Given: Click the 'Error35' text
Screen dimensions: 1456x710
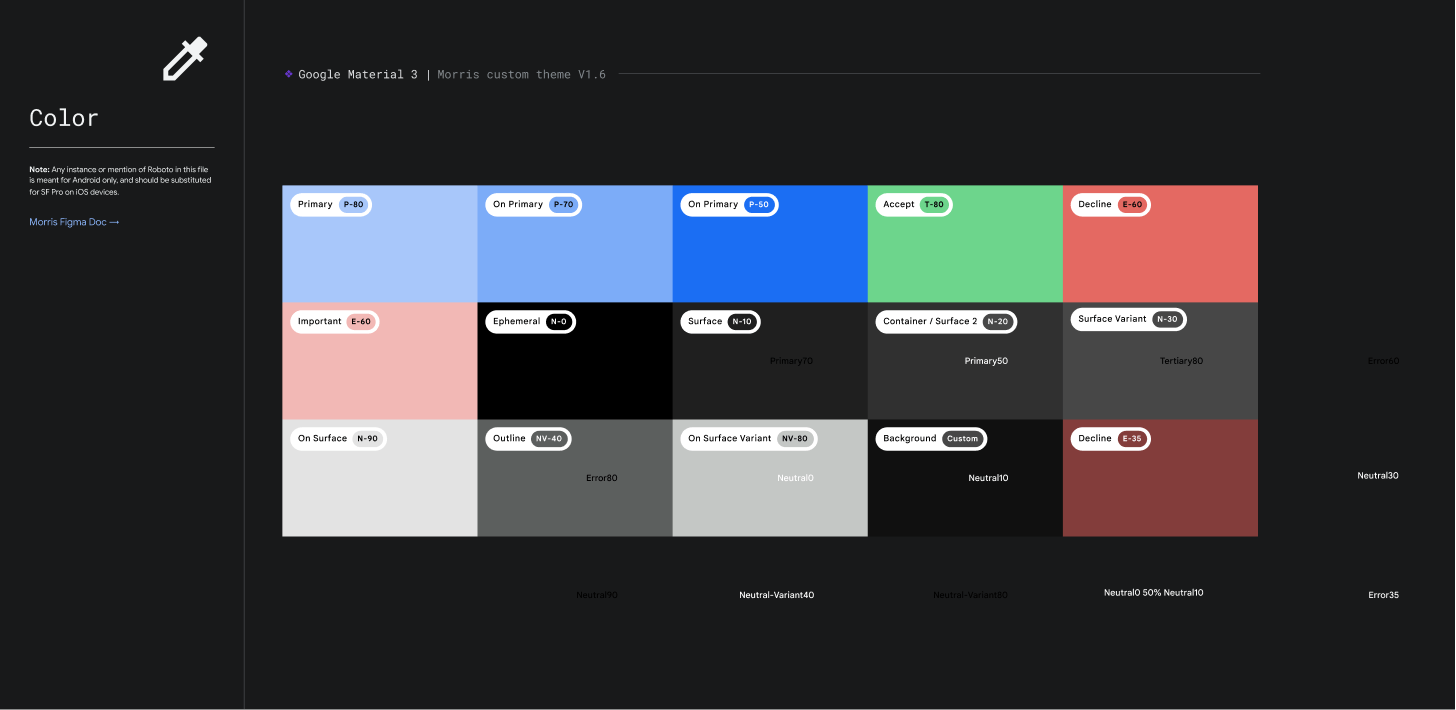Looking at the screenshot, I should coord(1384,595).
